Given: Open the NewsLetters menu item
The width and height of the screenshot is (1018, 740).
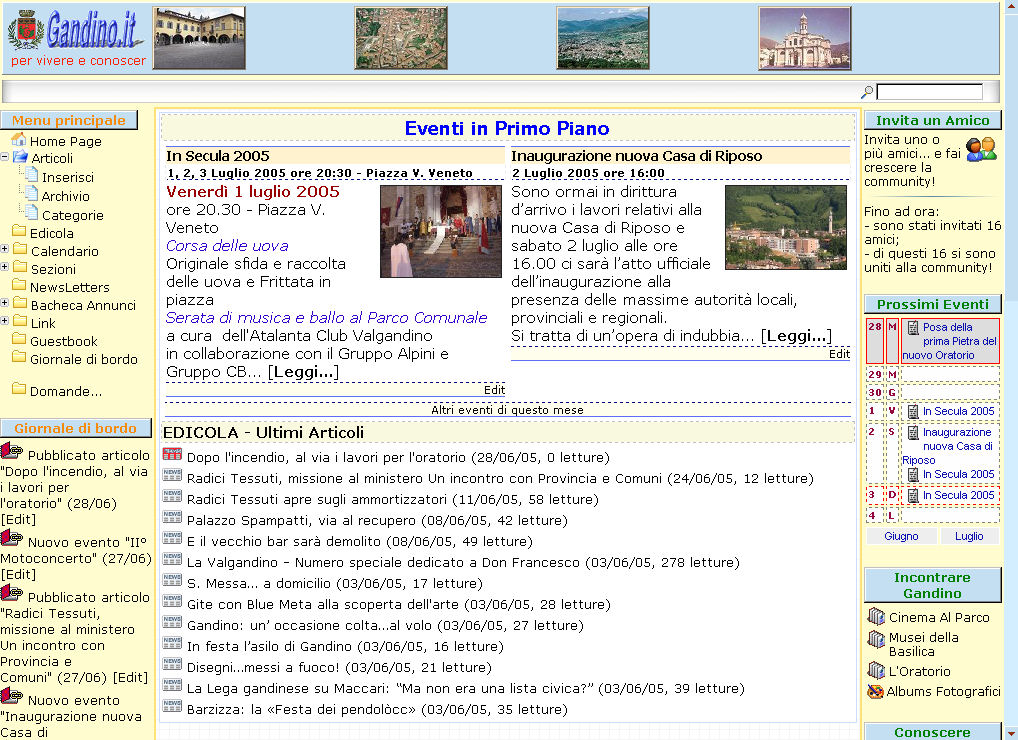Looking at the screenshot, I should click(x=70, y=287).
